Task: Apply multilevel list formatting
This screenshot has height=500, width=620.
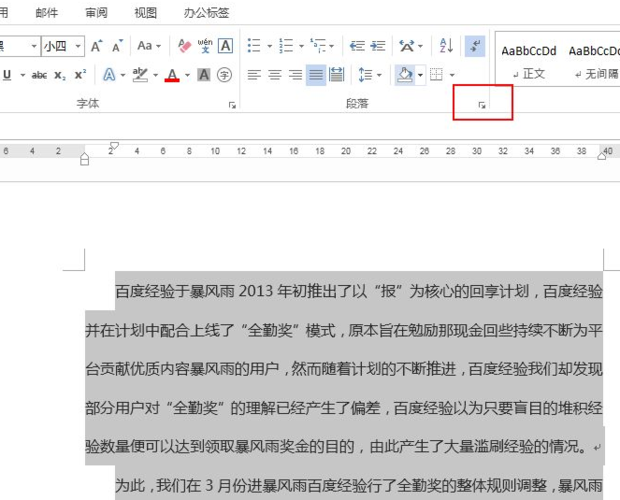Action: coord(318,46)
